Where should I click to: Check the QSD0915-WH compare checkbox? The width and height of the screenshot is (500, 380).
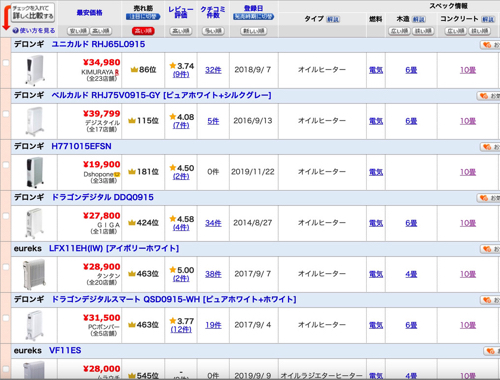pyautogui.click(x=6, y=318)
